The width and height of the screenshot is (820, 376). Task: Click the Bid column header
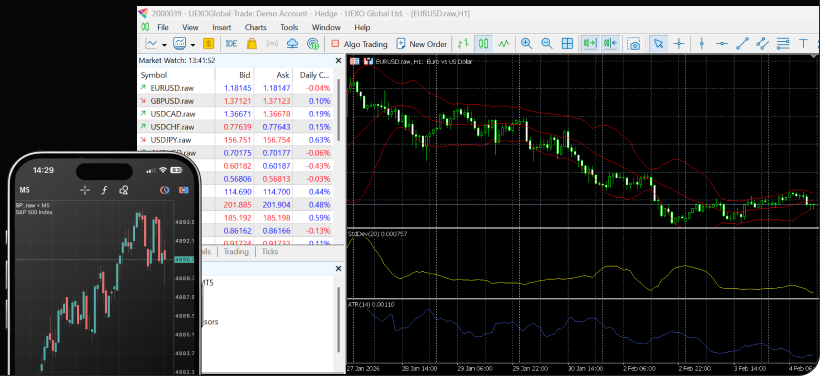[x=234, y=75]
